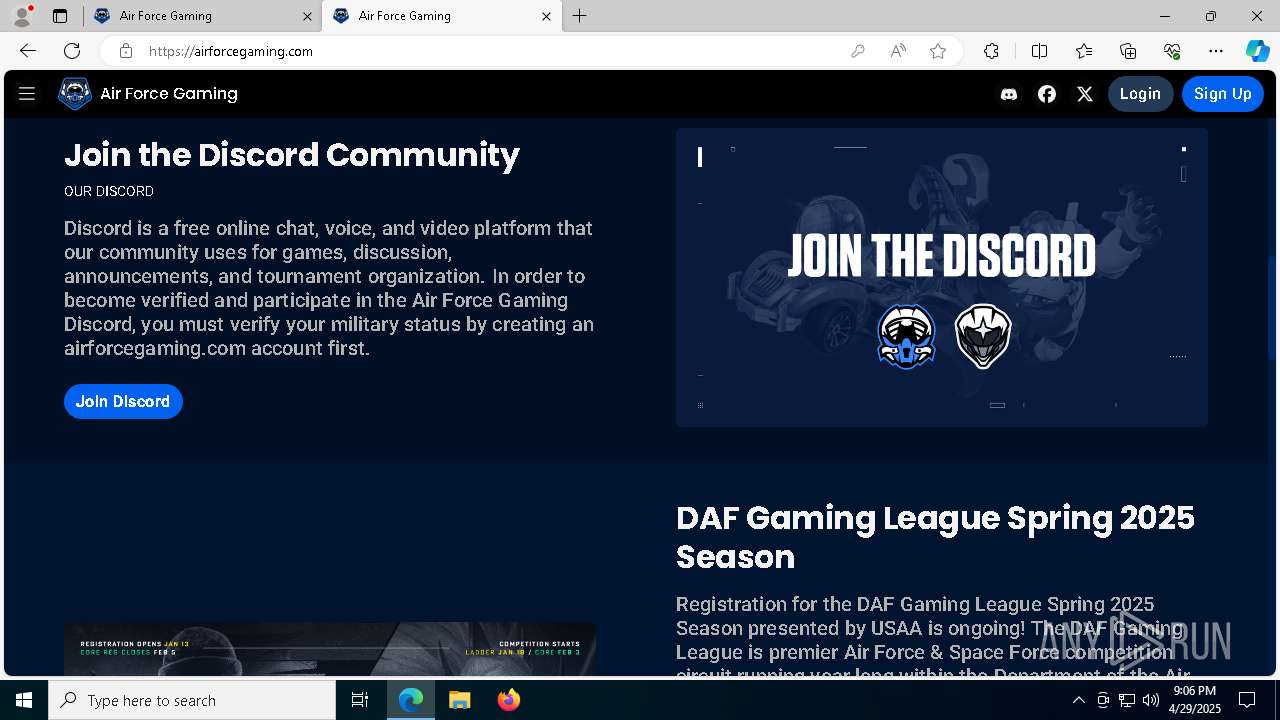
Task: Click the Sign Up button
Action: click(x=1222, y=94)
